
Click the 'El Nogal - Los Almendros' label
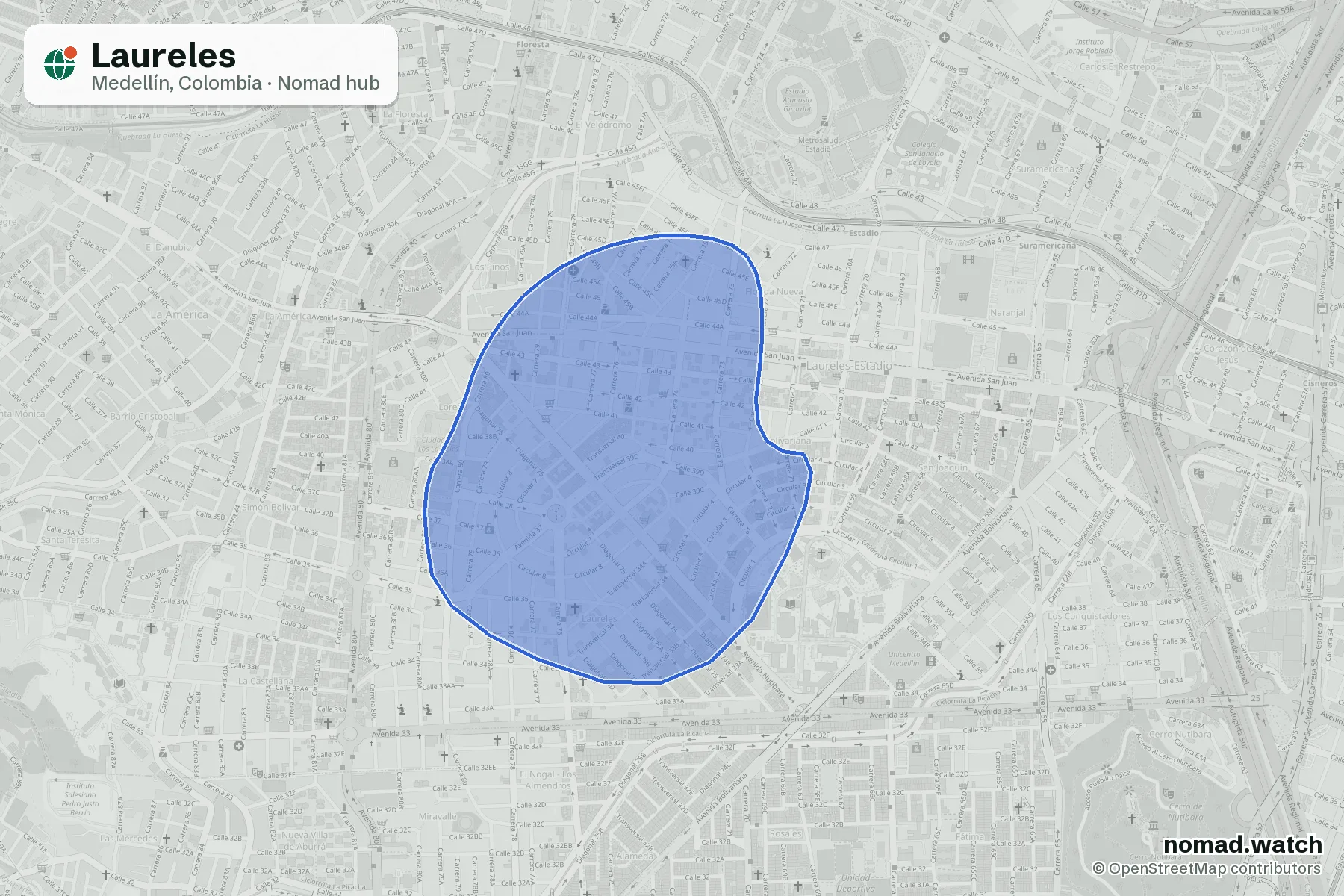click(x=548, y=780)
